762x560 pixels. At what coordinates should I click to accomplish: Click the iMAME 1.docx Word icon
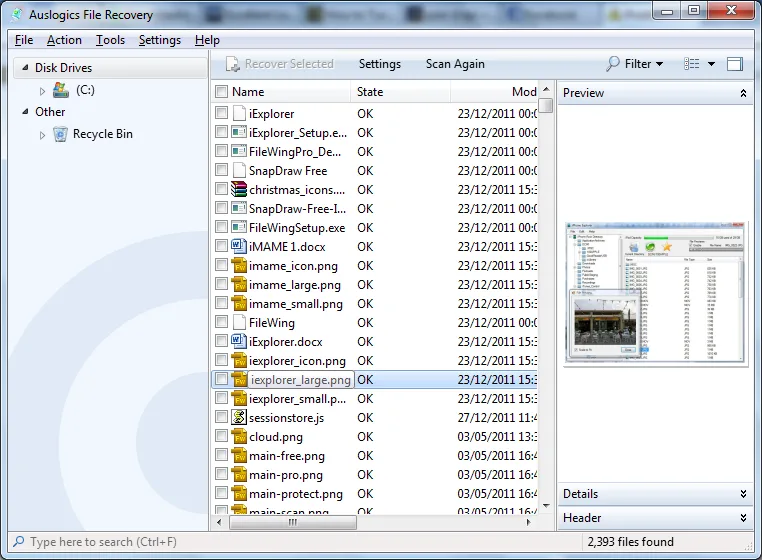click(x=239, y=246)
